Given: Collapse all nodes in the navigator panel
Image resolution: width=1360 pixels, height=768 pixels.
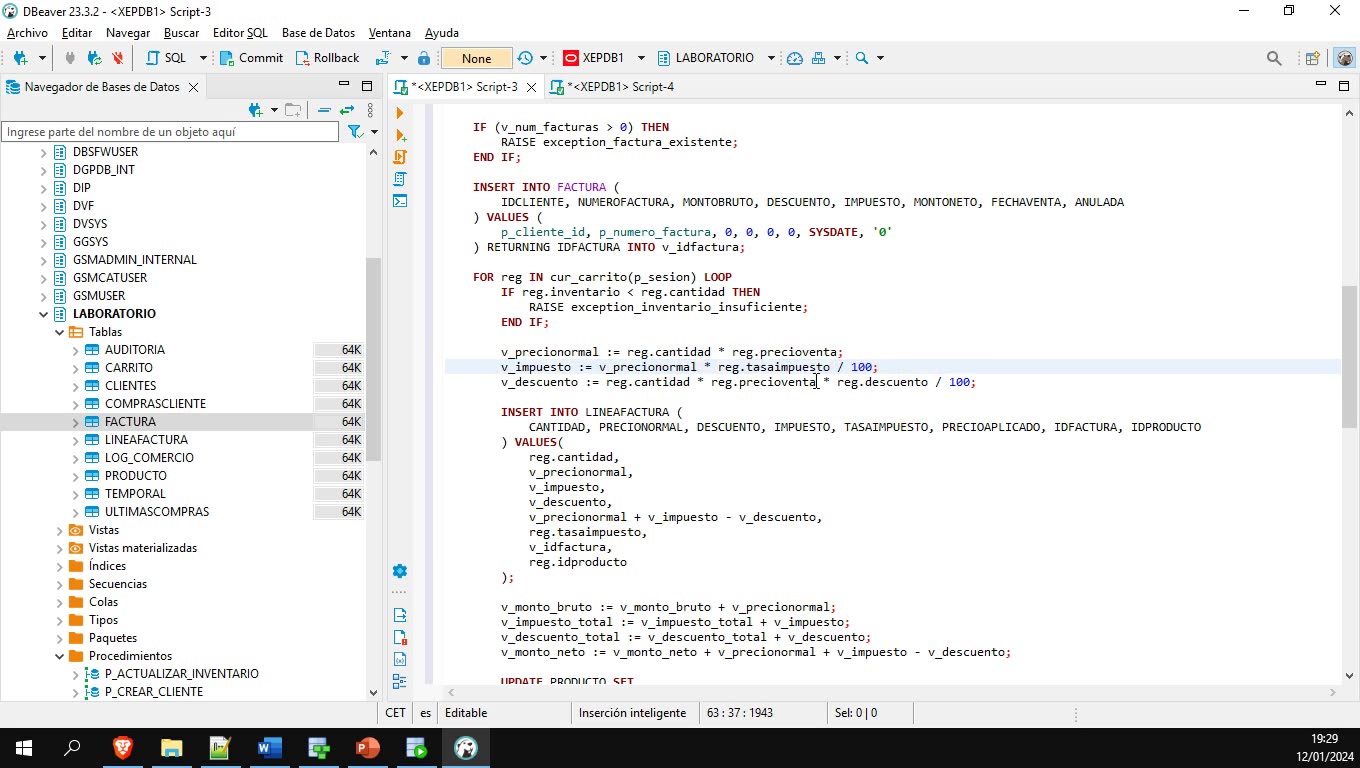Looking at the screenshot, I should [x=324, y=111].
